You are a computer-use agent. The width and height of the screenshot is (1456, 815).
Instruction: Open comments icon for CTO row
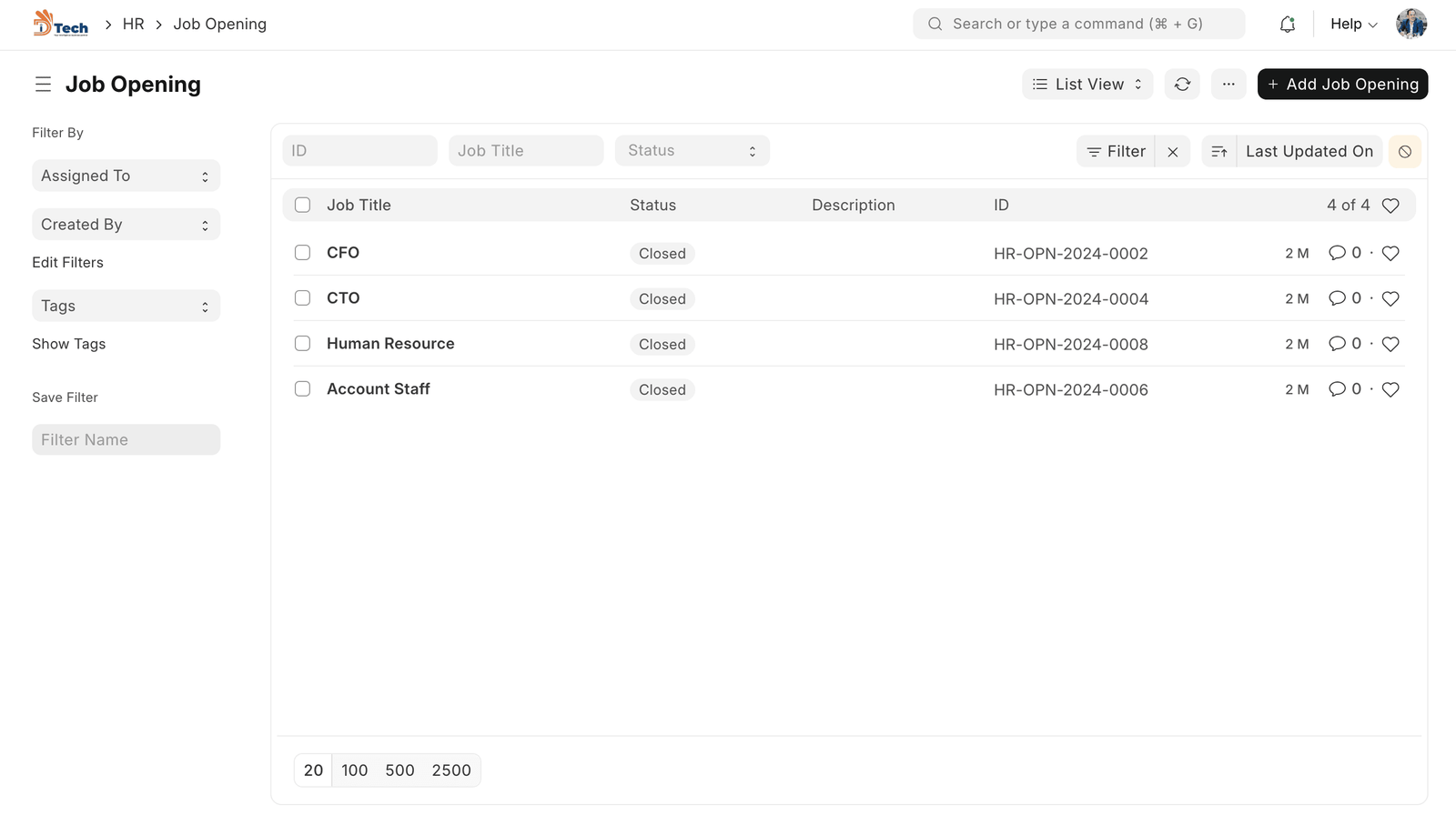pyautogui.click(x=1337, y=298)
